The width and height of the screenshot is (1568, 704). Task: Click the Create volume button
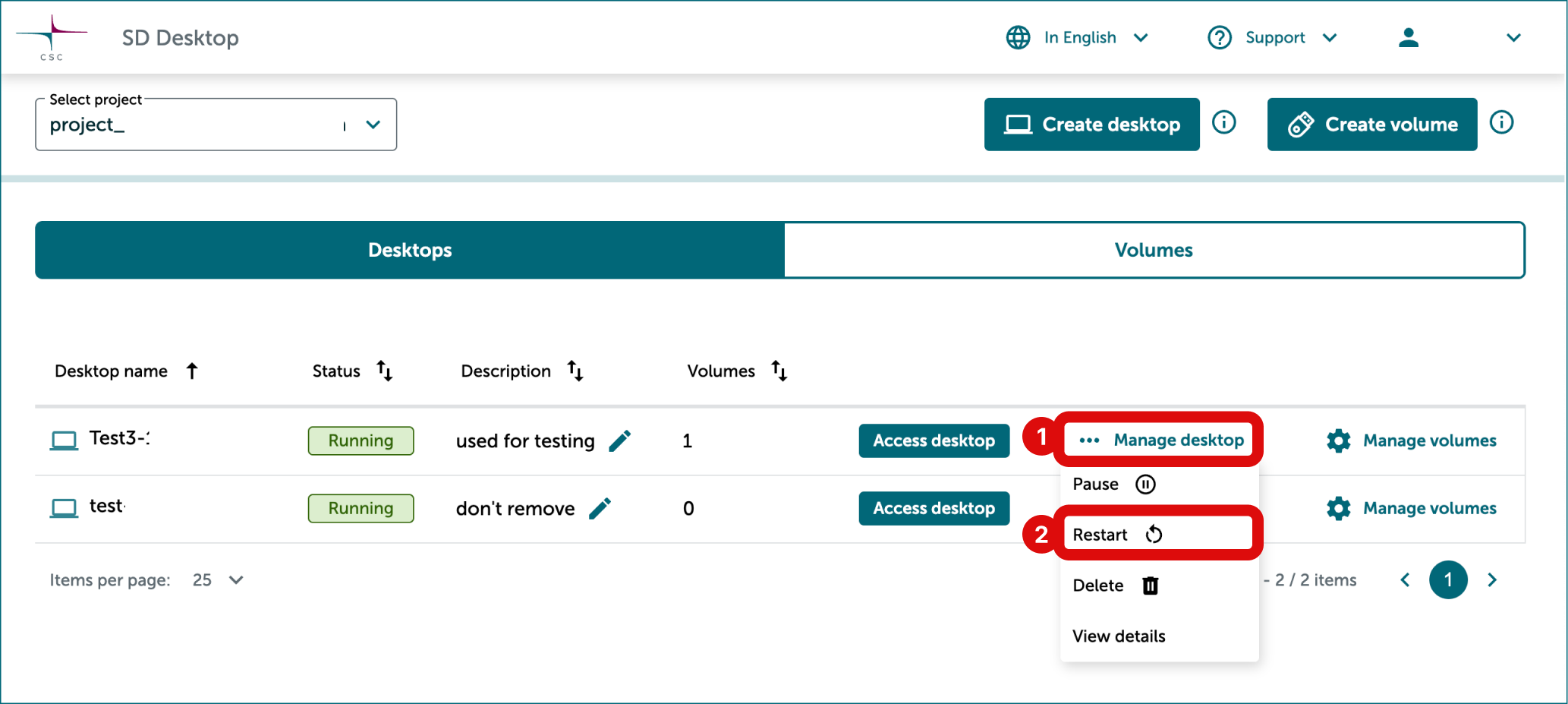tap(1372, 125)
